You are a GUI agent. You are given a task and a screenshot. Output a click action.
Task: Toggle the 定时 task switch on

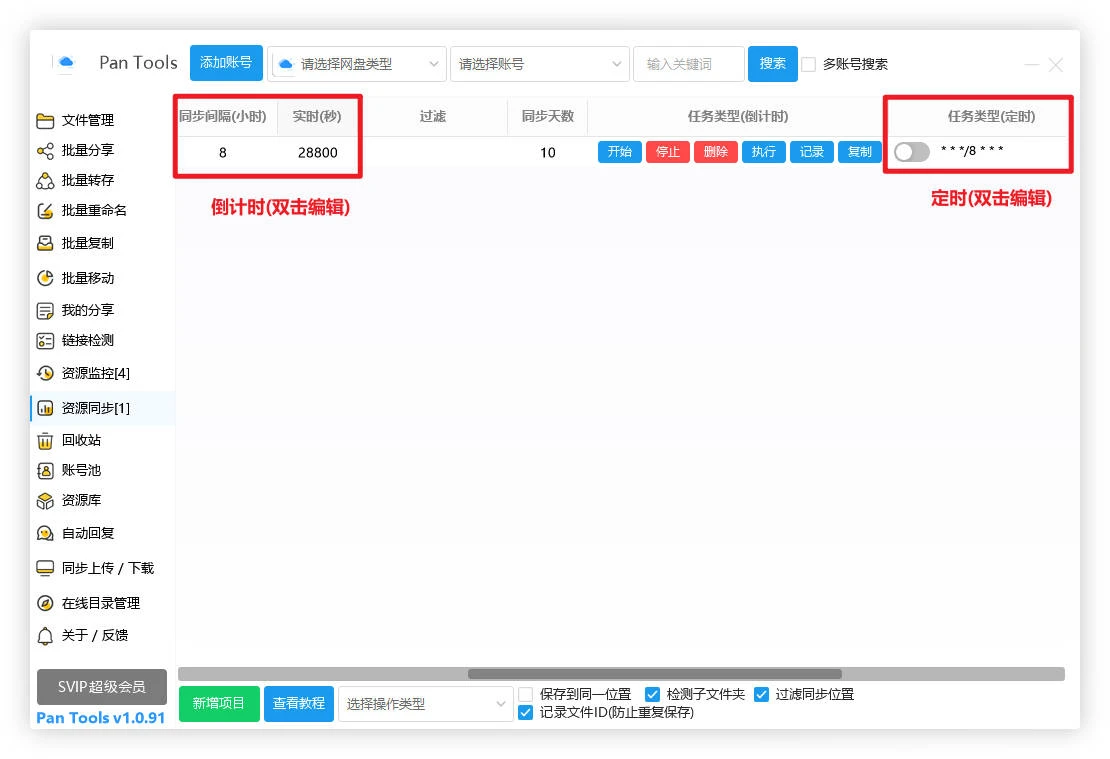click(911, 152)
